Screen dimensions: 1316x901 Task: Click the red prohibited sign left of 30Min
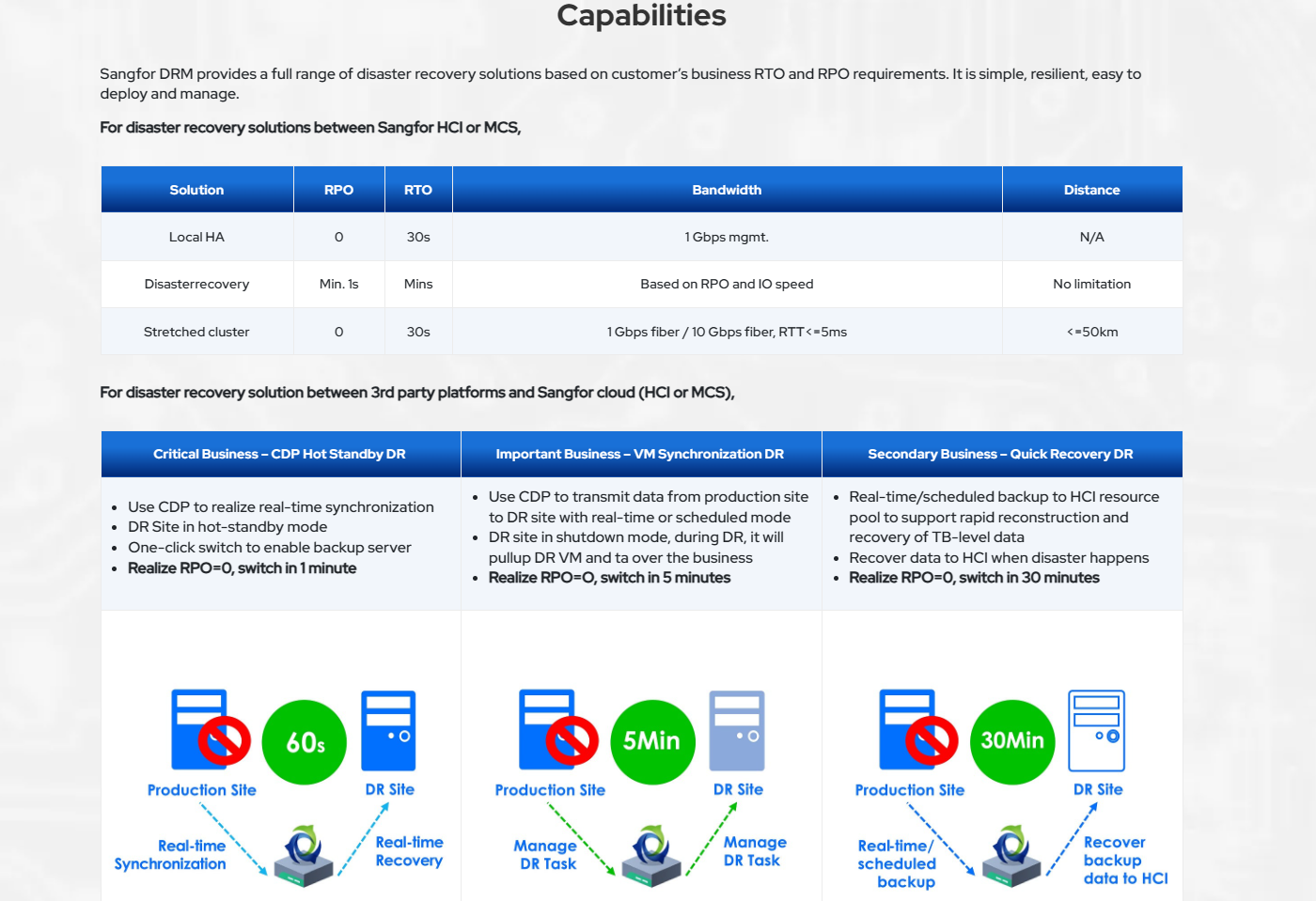click(x=932, y=740)
